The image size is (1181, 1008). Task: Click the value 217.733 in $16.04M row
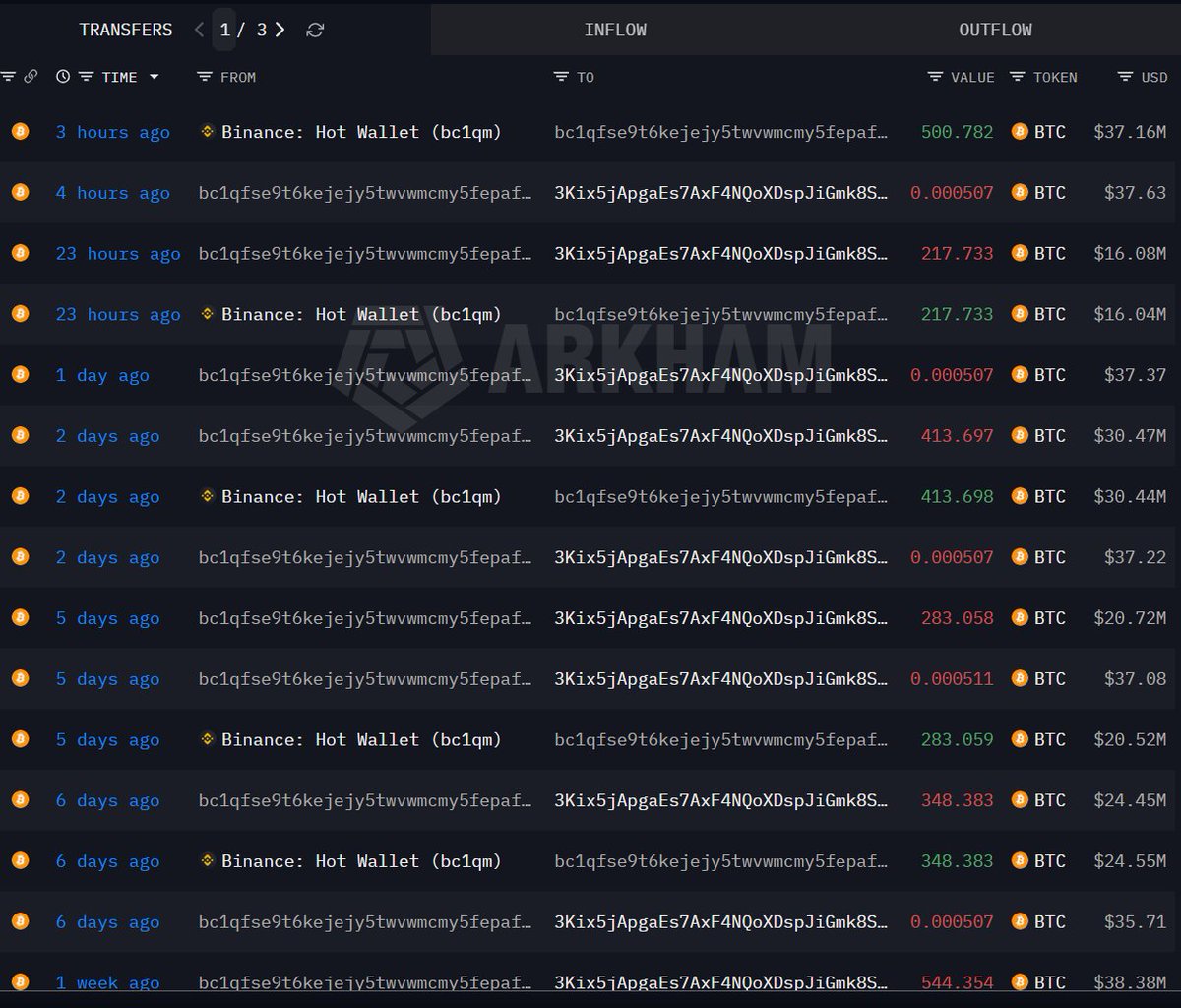958,314
